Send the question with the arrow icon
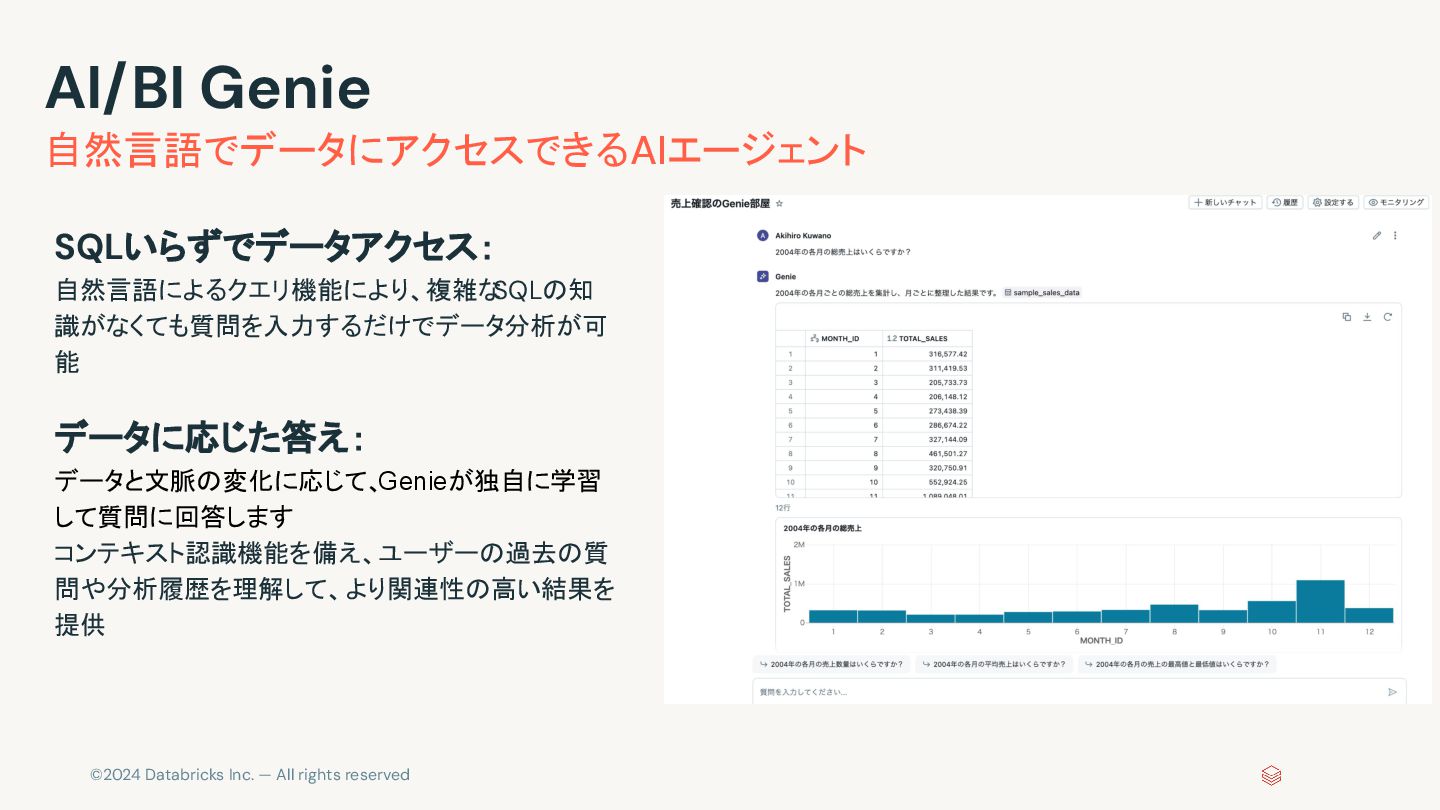The width and height of the screenshot is (1440, 810). point(1392,691)
